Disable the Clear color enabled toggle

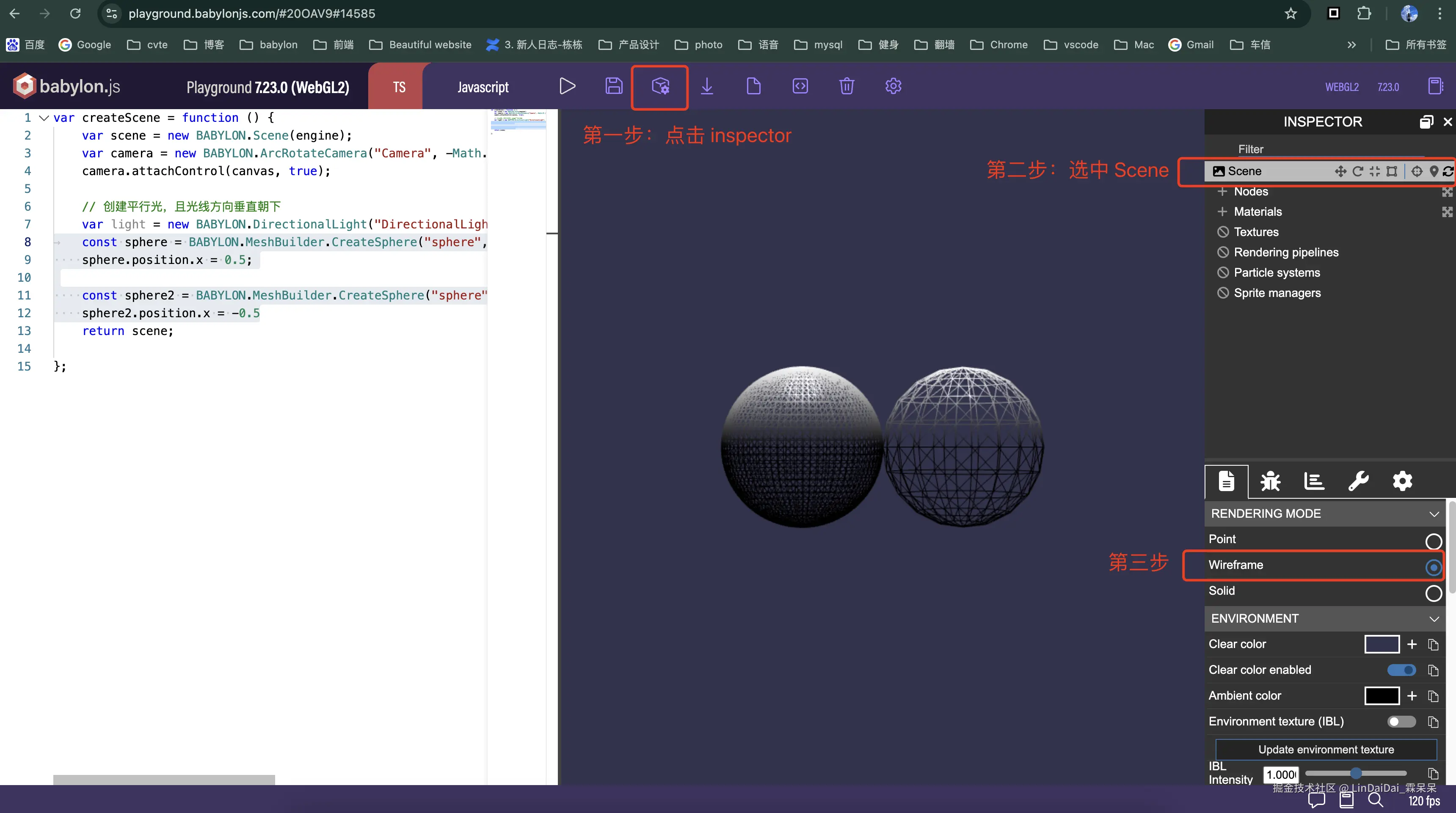click(1401, 670)
